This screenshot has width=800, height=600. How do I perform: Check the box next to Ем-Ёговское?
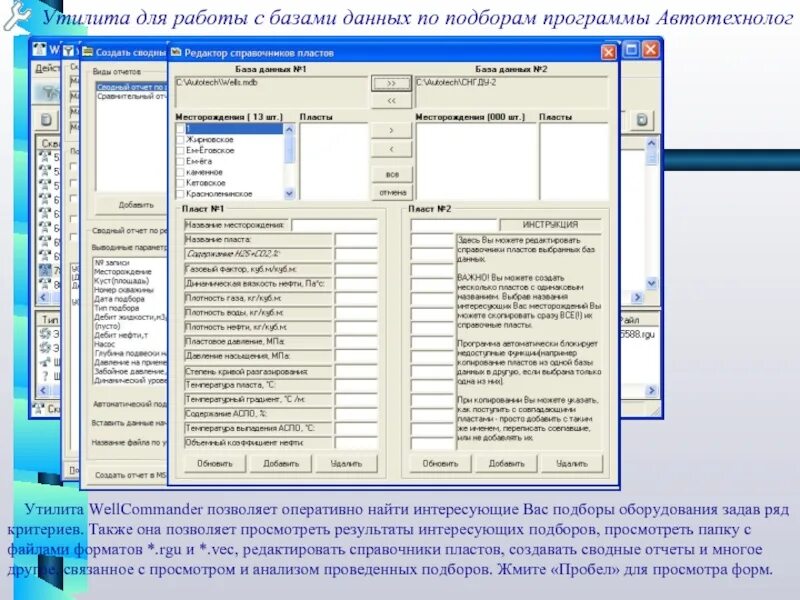pyautogui.click(x=180, y=151)
